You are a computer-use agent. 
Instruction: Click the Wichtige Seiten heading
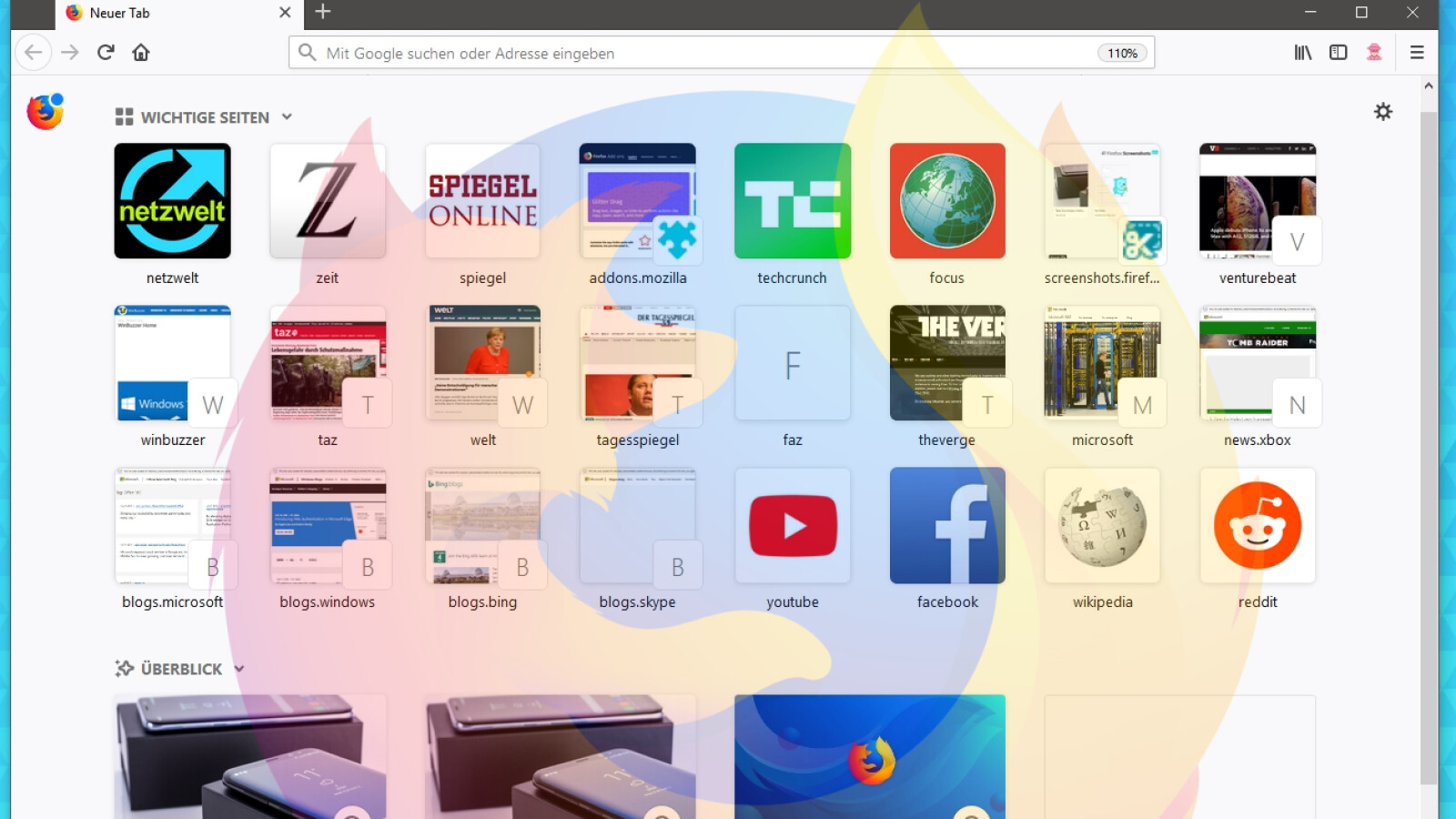click(205, 117)
